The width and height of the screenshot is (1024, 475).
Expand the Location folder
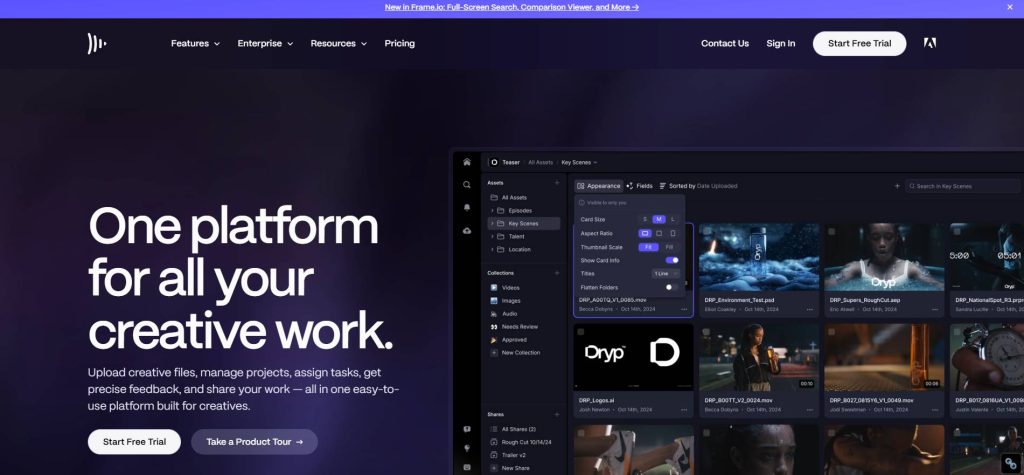[x=492, y=250]
